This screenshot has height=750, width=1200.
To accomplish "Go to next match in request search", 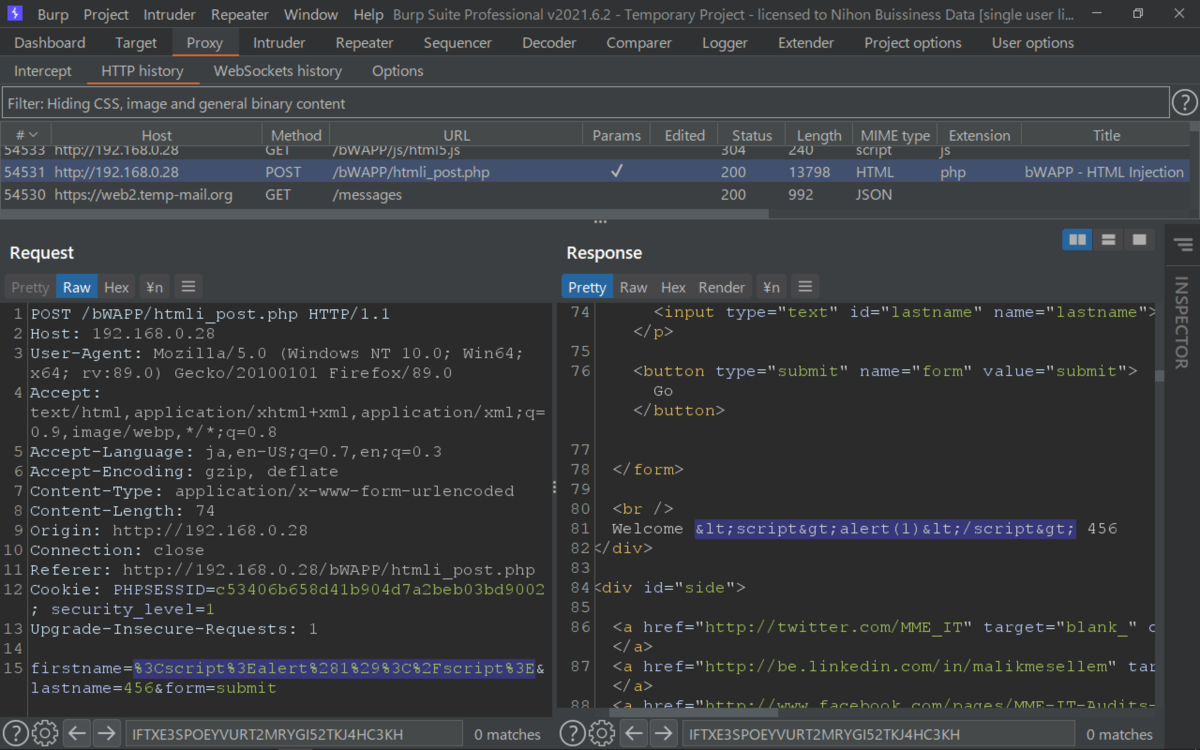I will tap(107, 734).
